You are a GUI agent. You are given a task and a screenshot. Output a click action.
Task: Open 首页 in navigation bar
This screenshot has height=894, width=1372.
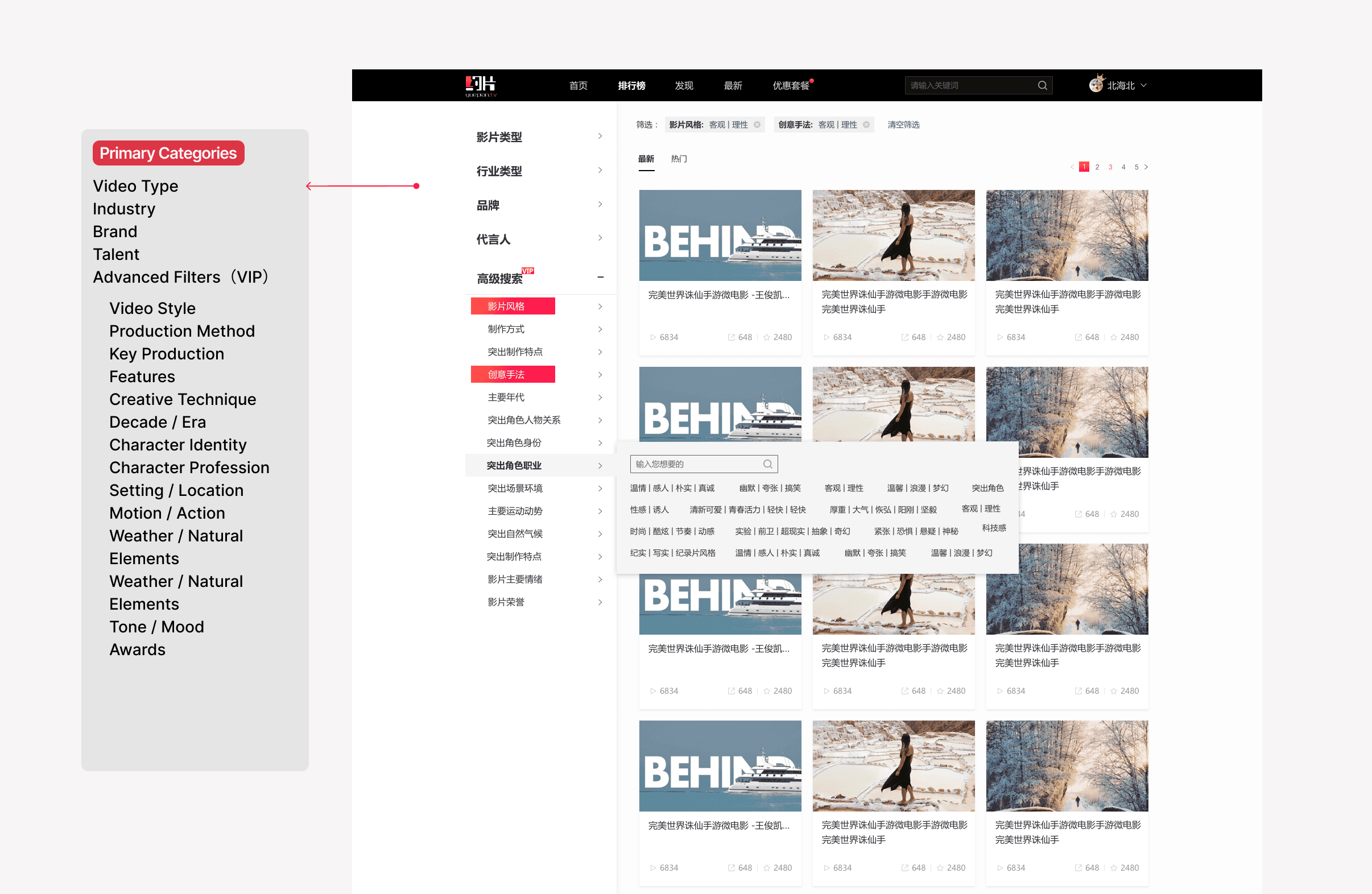click(578, 85)
